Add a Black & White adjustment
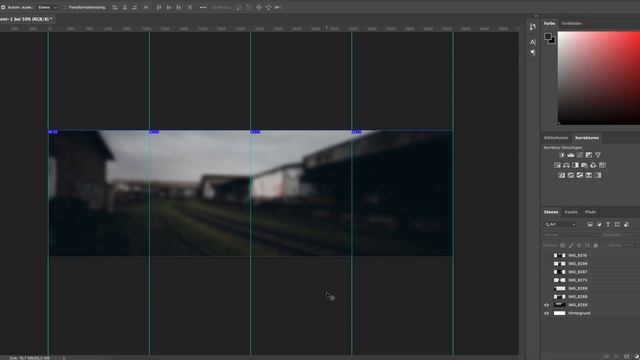Viewport: 640px width, 360px height. pos(575,165)
